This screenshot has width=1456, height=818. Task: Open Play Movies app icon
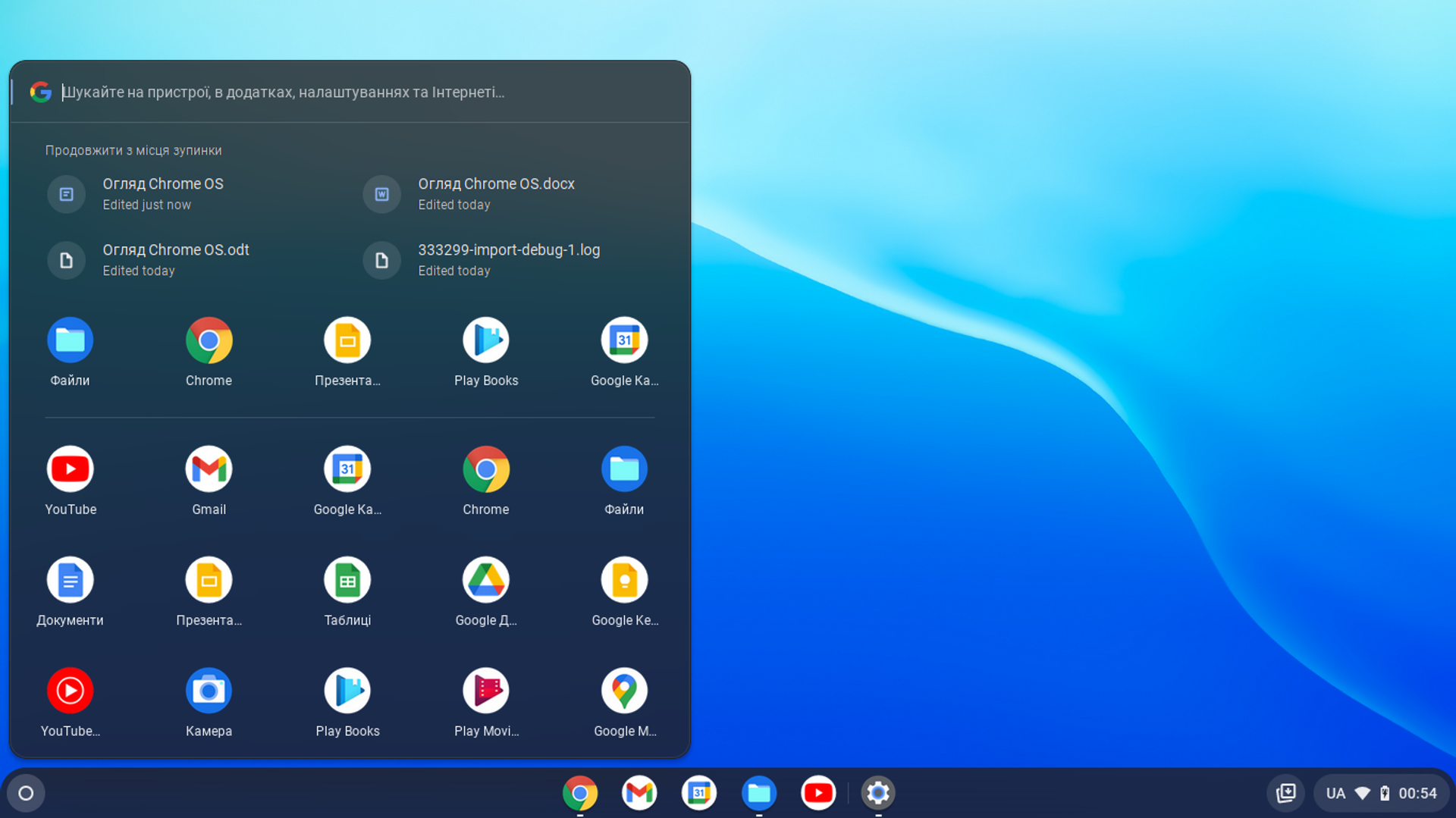[x=485, y=691]
